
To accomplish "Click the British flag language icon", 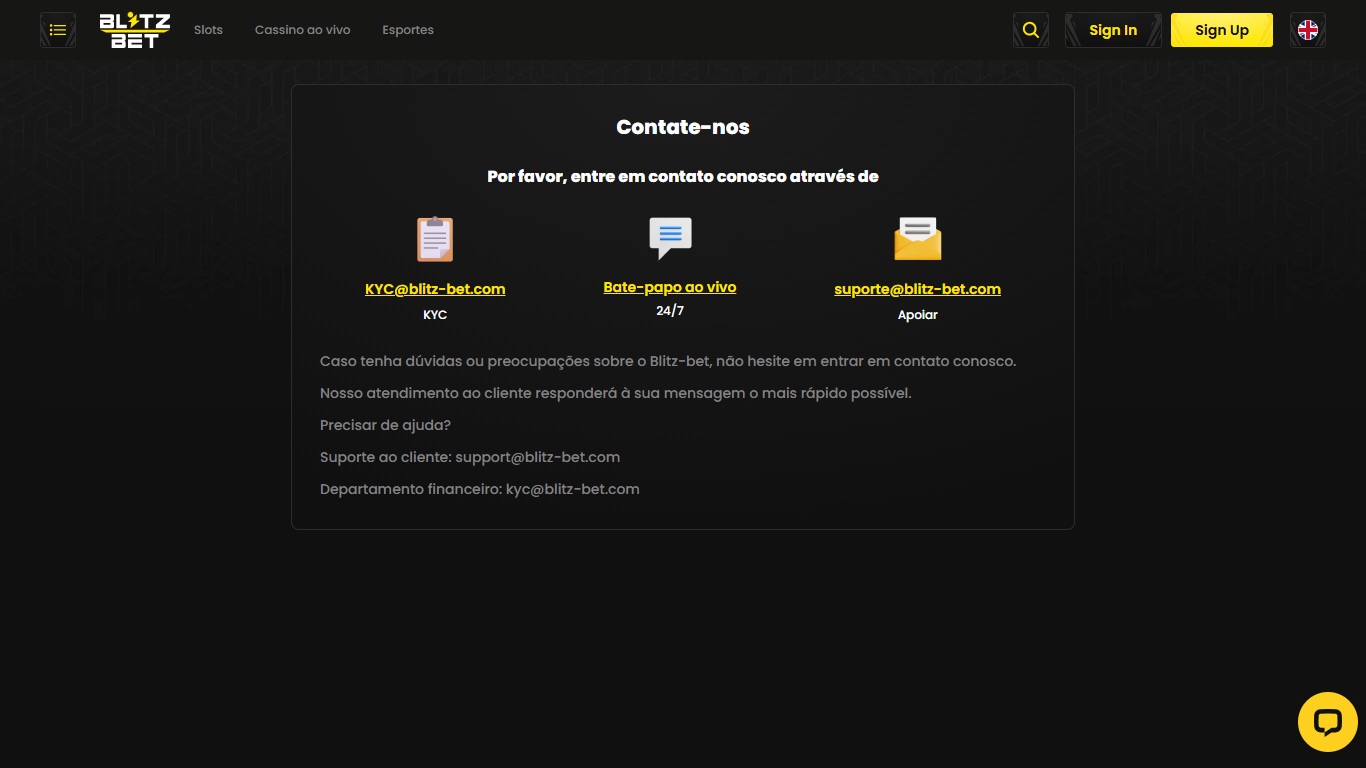I will (x=1307, y=30).
